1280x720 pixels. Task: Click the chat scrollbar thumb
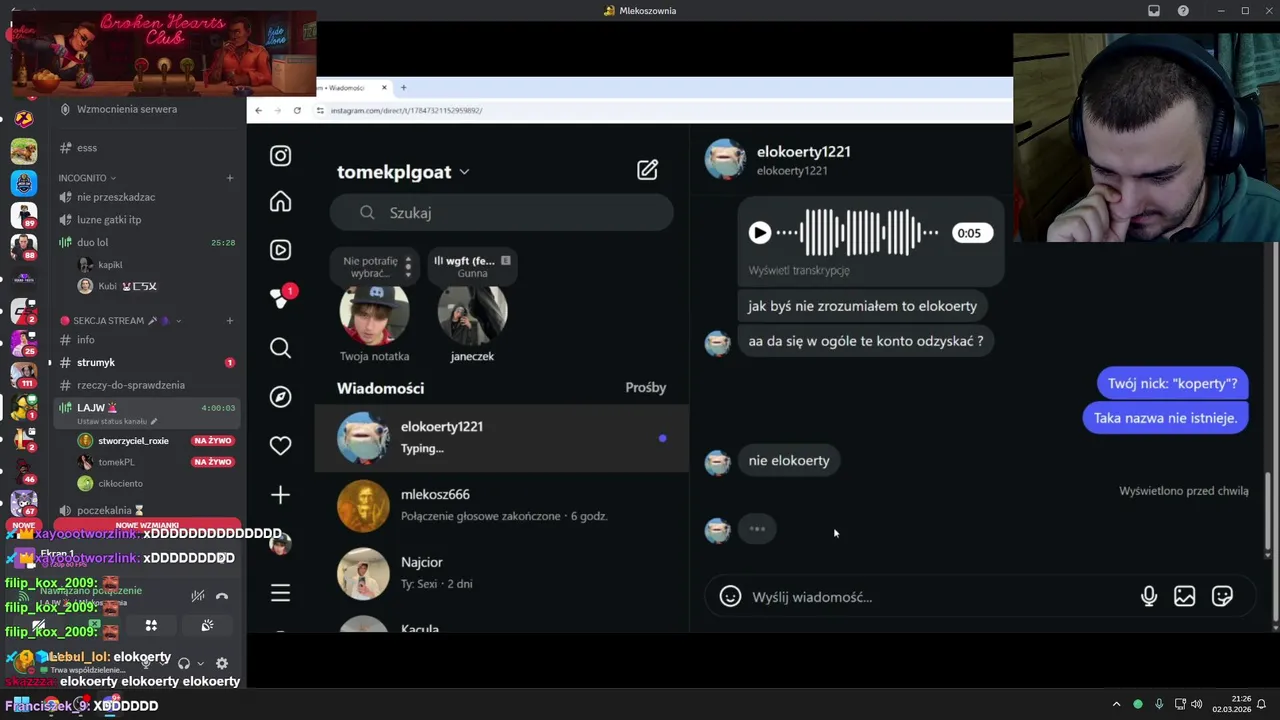(x=1268, y=512)
